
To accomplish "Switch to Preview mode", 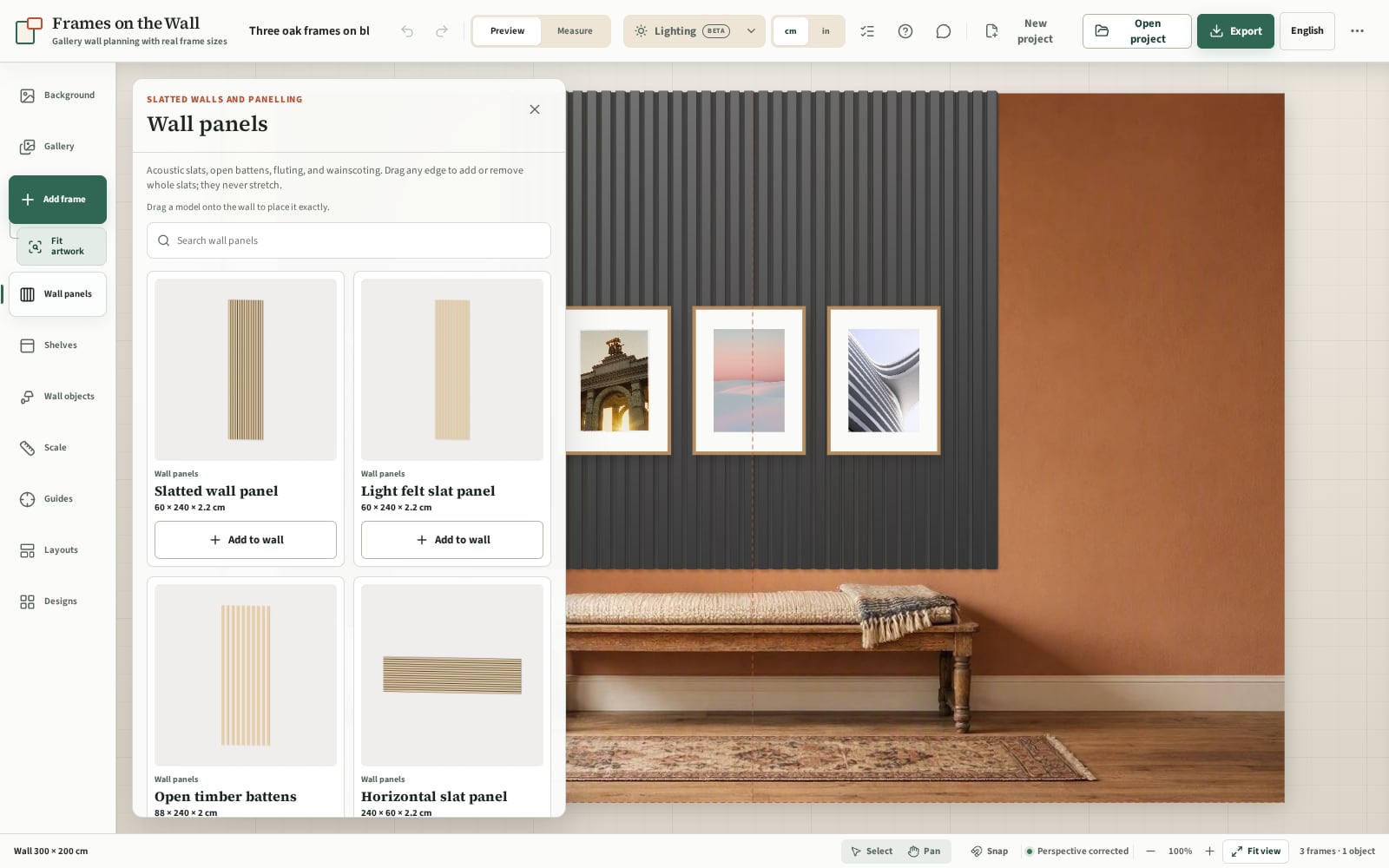I will [x=507, y=31].
